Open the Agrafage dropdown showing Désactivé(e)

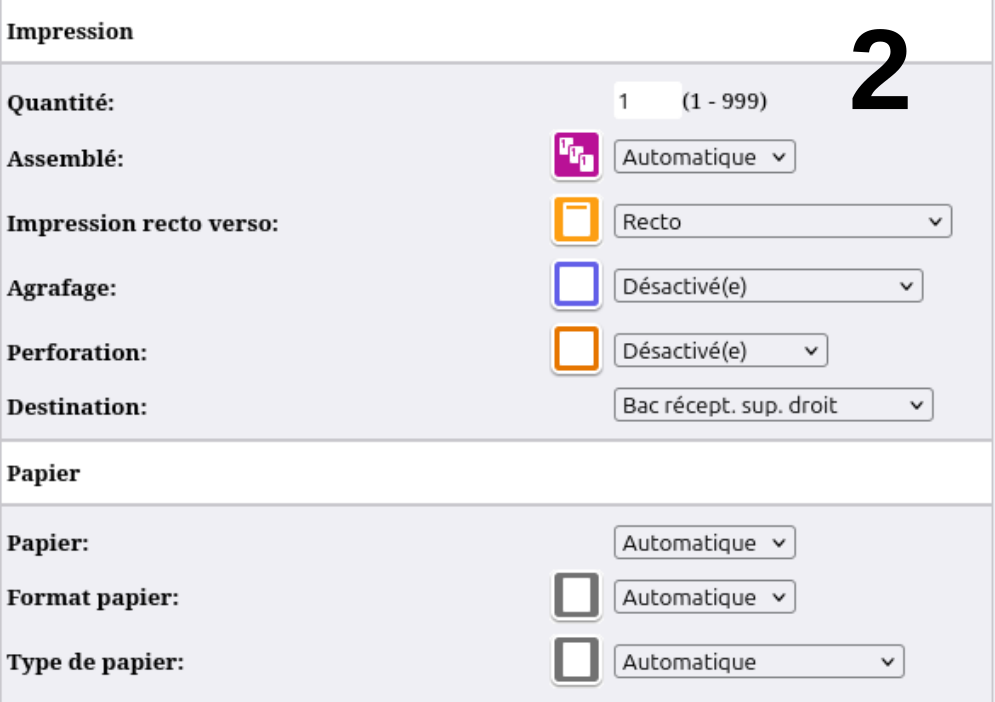tap(768, 286)
